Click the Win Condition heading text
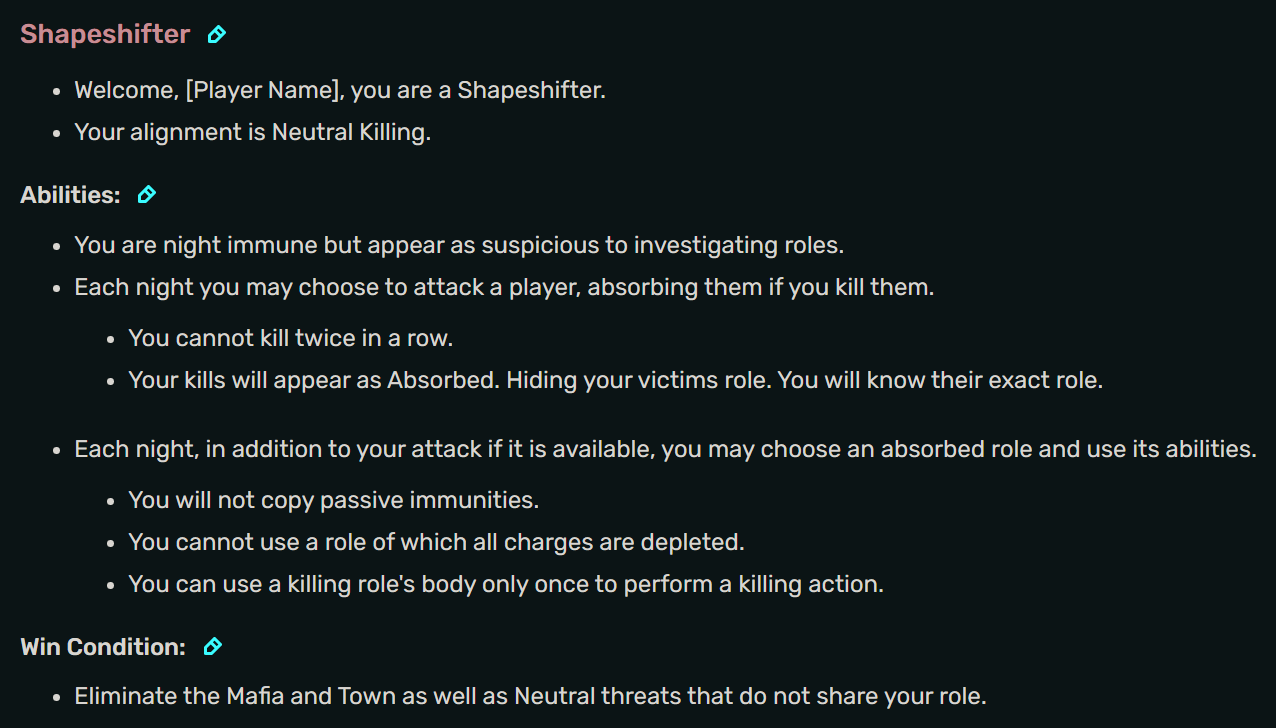The image size is (1276, 728). click(x=103, y=647)
